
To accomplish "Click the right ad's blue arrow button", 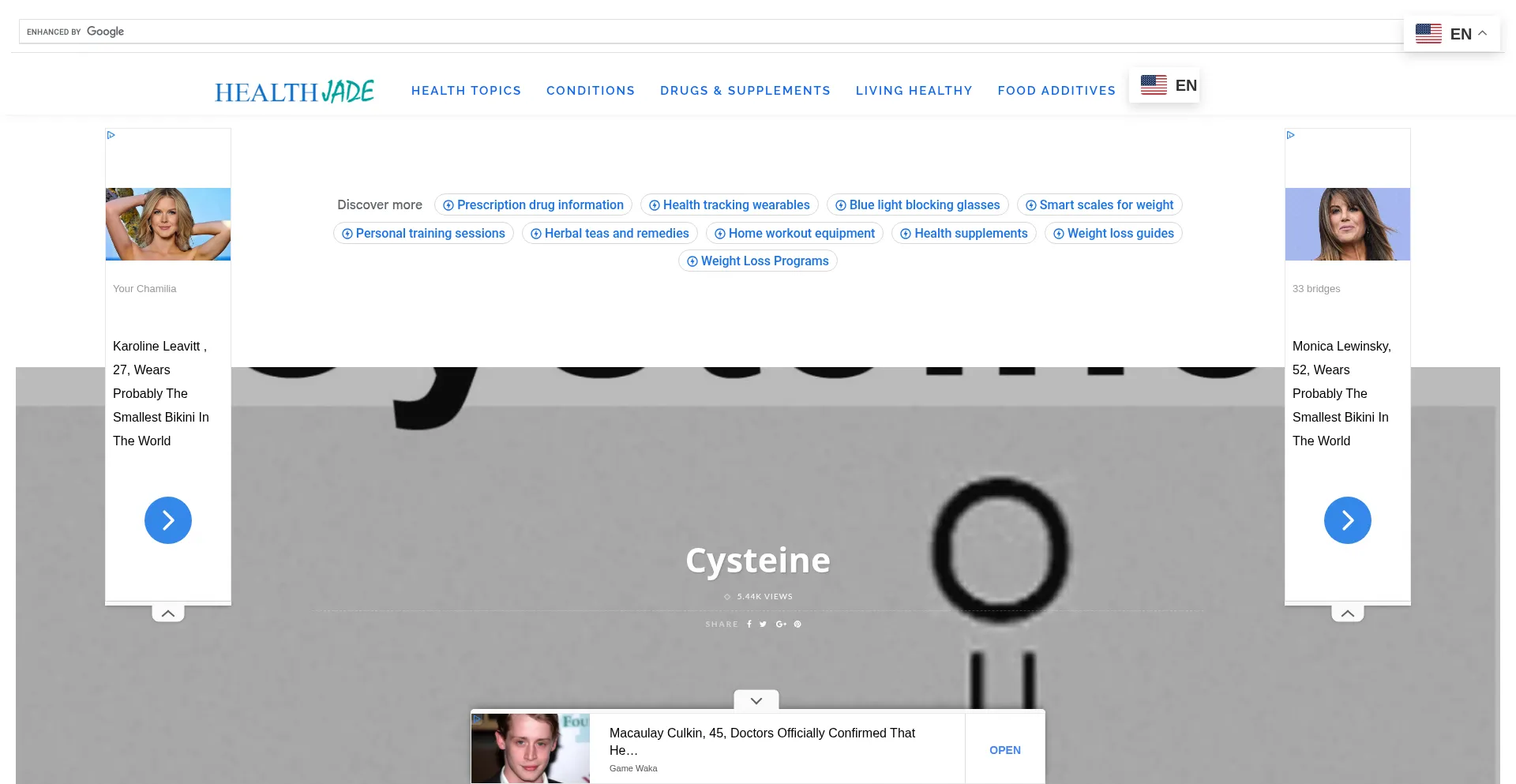I will click(x=1347, y=520).
